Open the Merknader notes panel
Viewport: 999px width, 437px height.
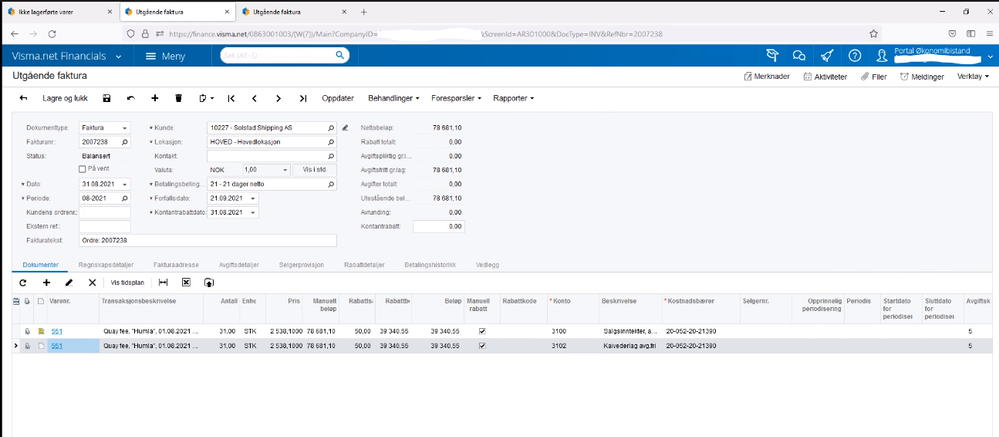tap(767, 76)
